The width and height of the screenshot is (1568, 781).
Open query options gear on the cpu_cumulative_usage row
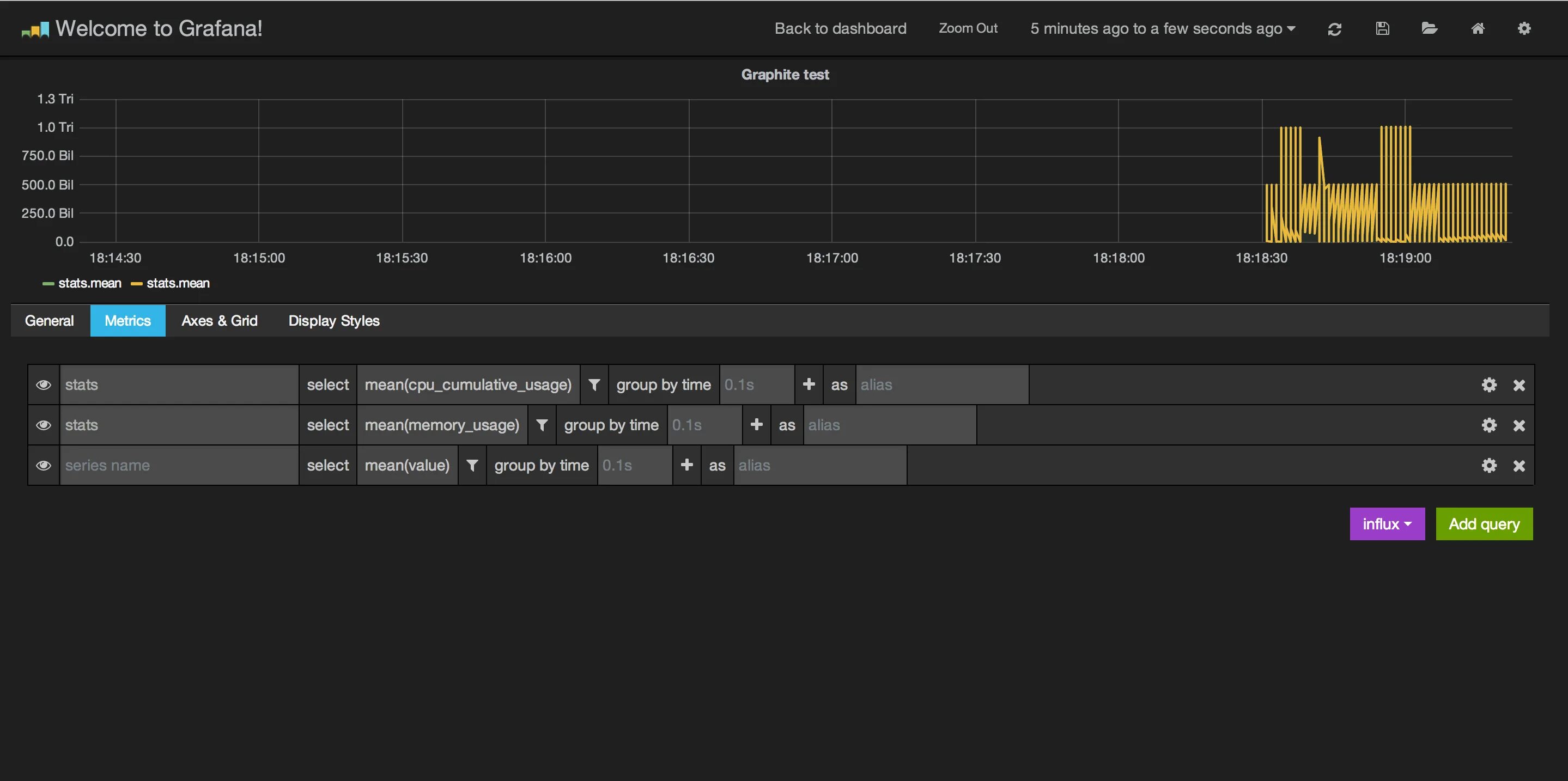coord(1489,385)
